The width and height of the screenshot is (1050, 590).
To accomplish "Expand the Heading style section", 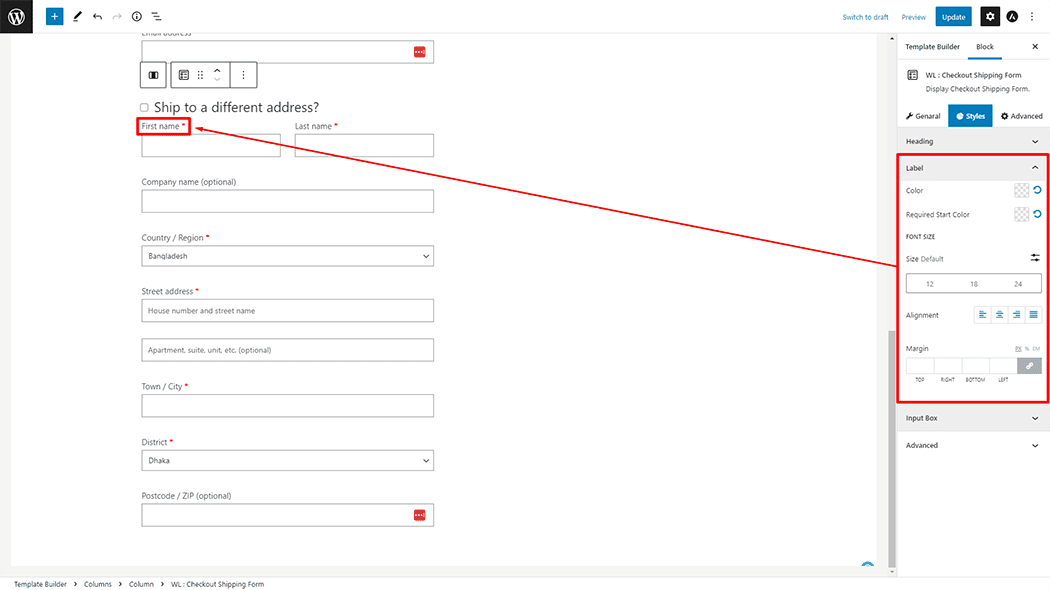I will [x=973, y=141].
